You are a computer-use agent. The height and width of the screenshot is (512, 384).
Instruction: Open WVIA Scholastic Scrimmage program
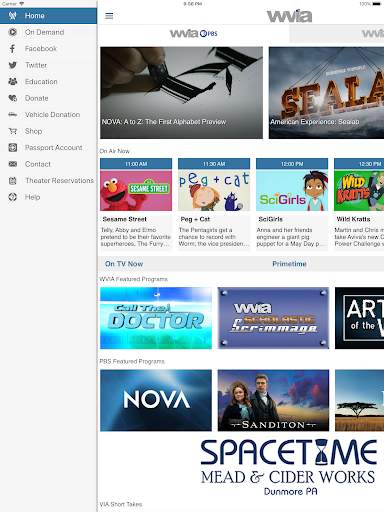tap(273, 318)
